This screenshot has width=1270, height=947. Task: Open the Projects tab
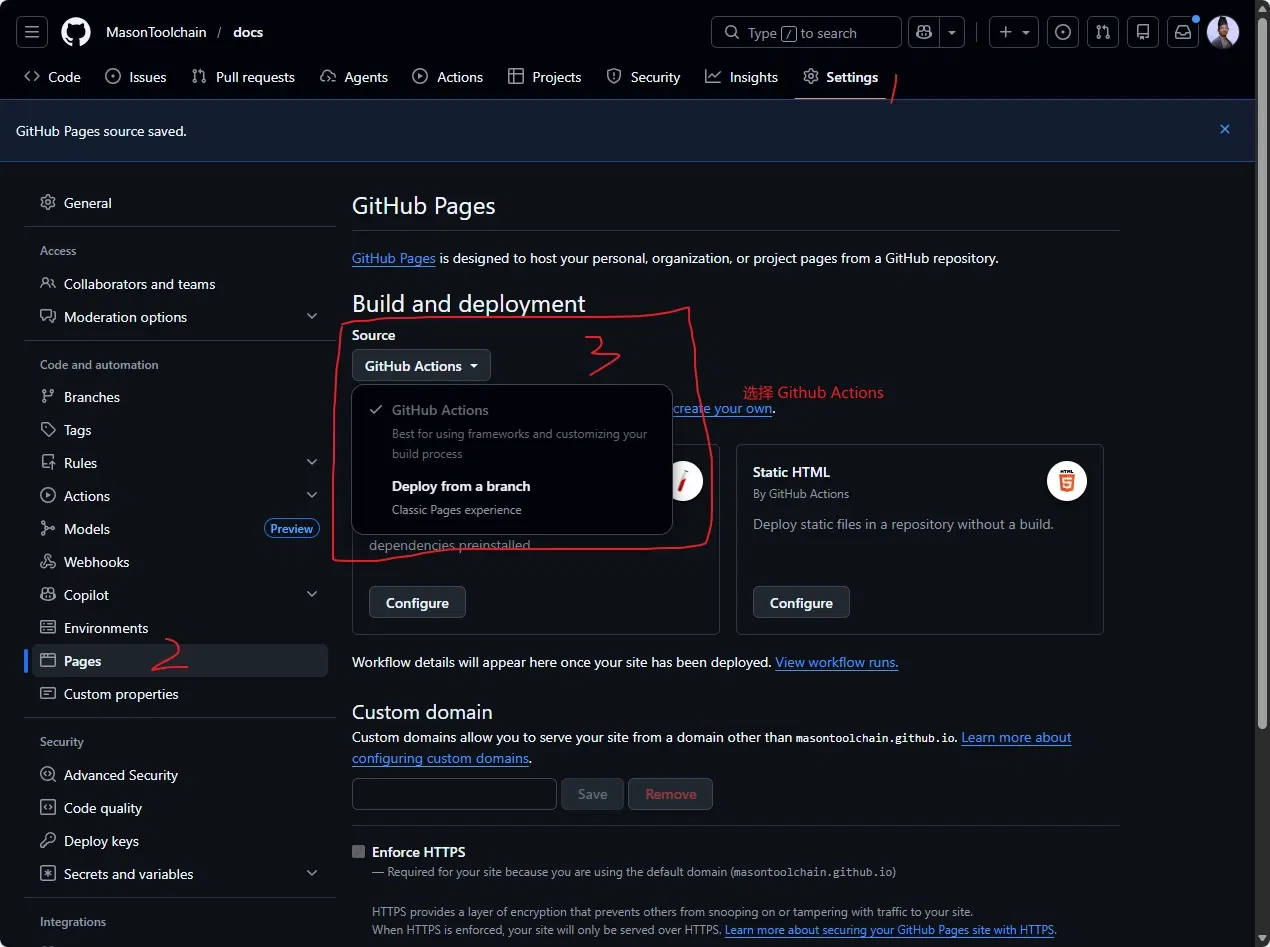tap(544, 77)
